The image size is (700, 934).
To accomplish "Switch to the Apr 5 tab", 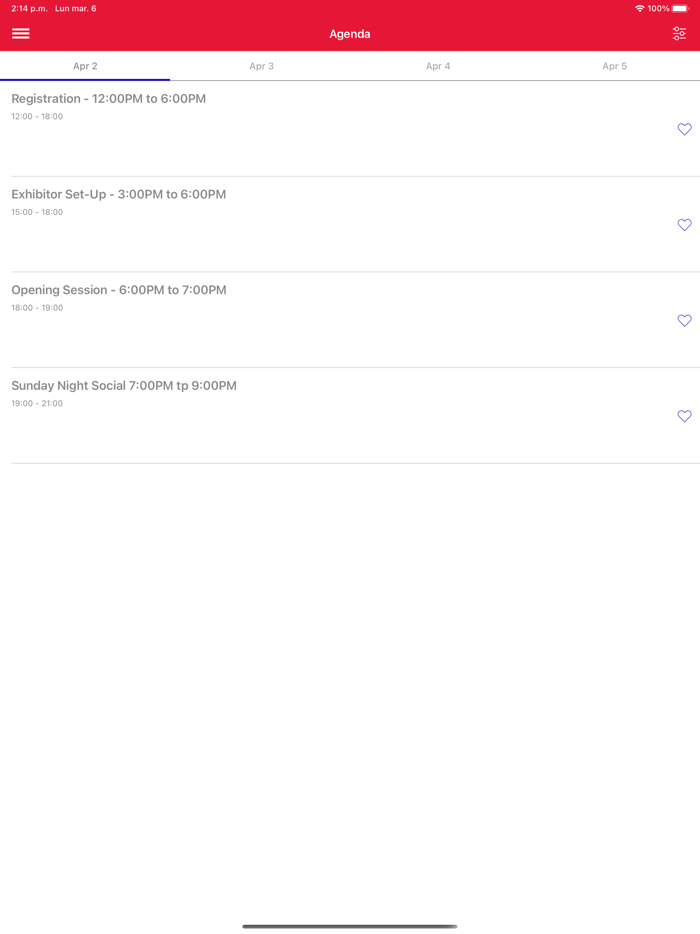I will coord(614,66).
